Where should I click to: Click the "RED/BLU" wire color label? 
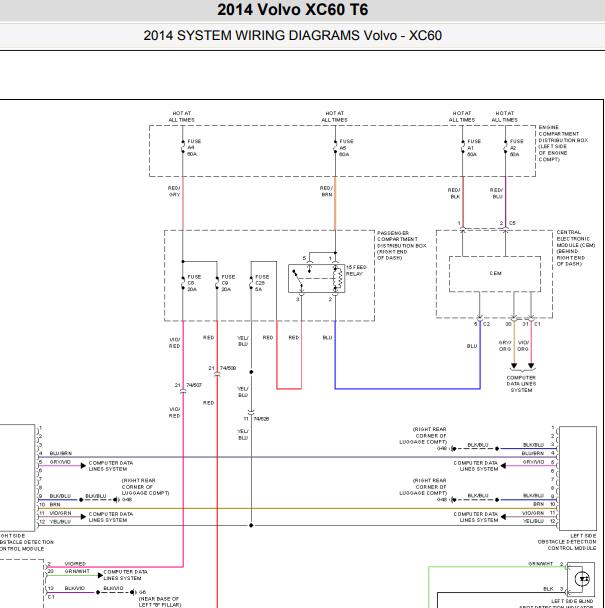coord(496,193)
